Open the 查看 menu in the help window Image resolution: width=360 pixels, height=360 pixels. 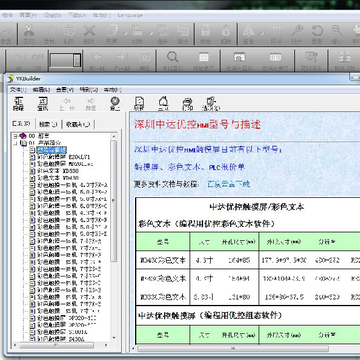point(65,90)
